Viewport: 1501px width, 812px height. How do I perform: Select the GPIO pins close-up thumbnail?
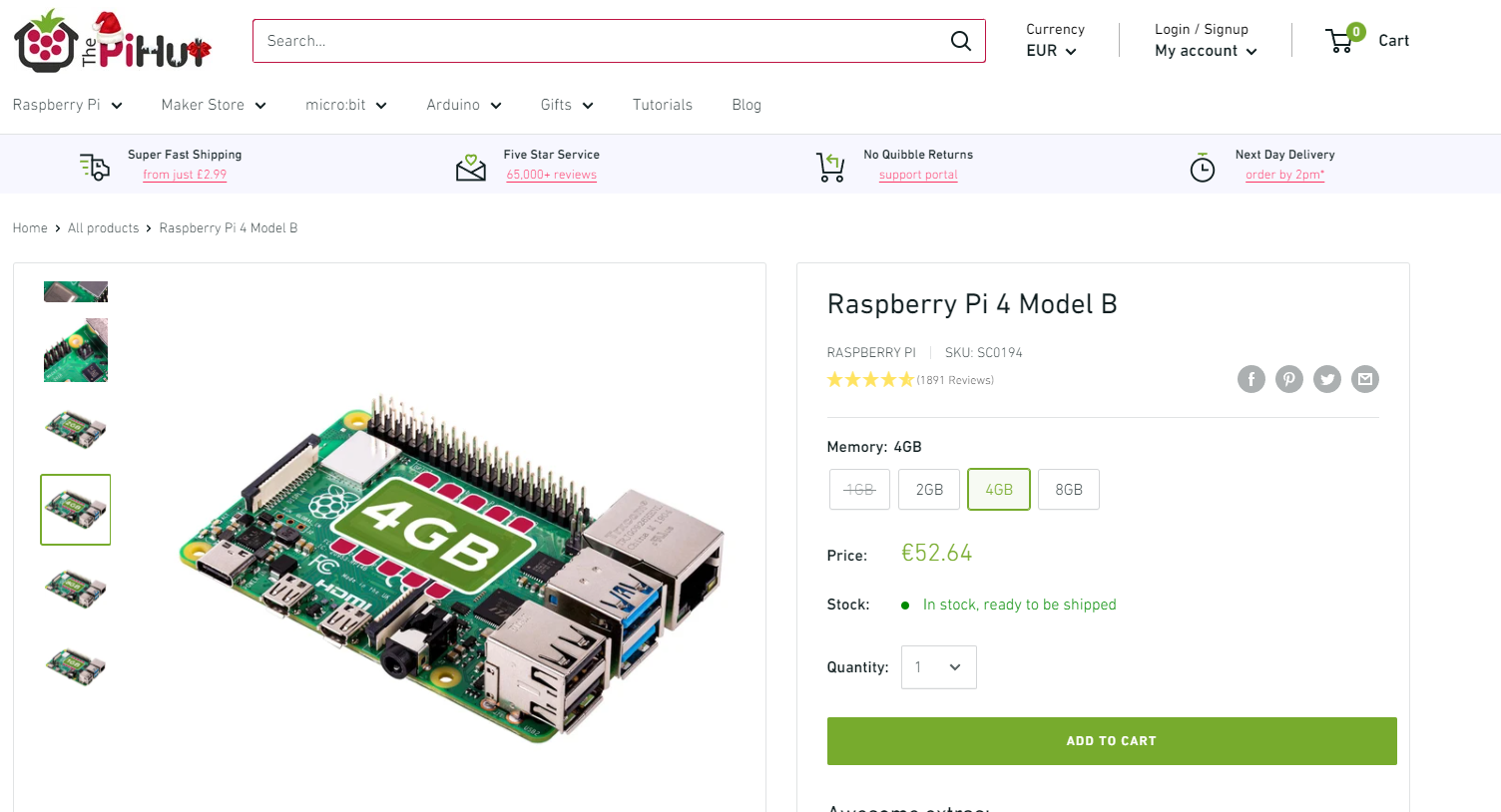point(76,350)
